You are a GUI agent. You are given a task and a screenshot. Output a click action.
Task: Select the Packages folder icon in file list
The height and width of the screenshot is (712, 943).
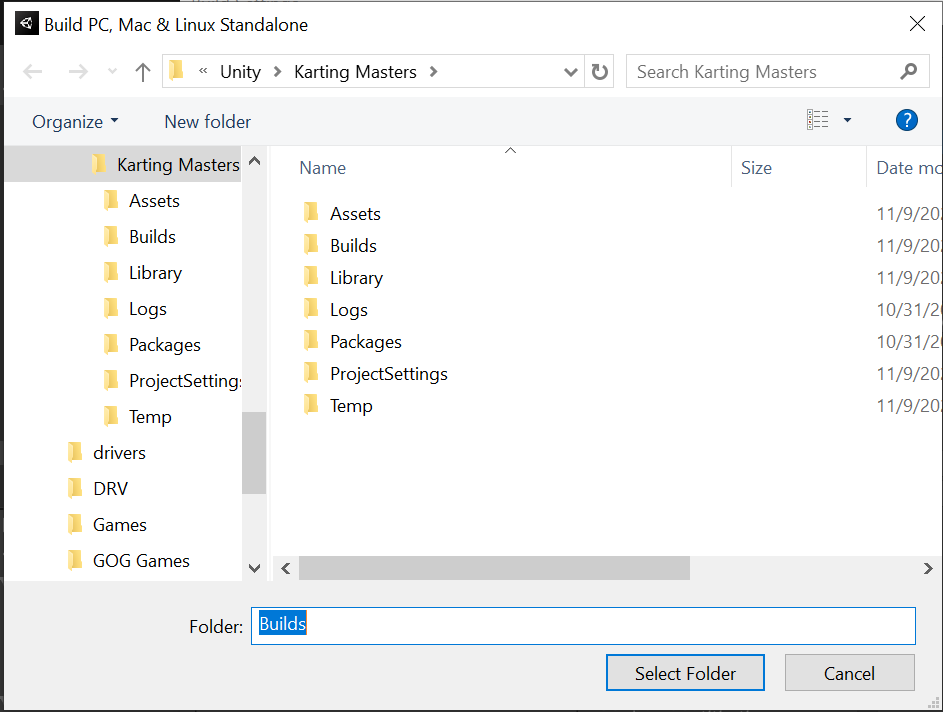pos(312,342)
